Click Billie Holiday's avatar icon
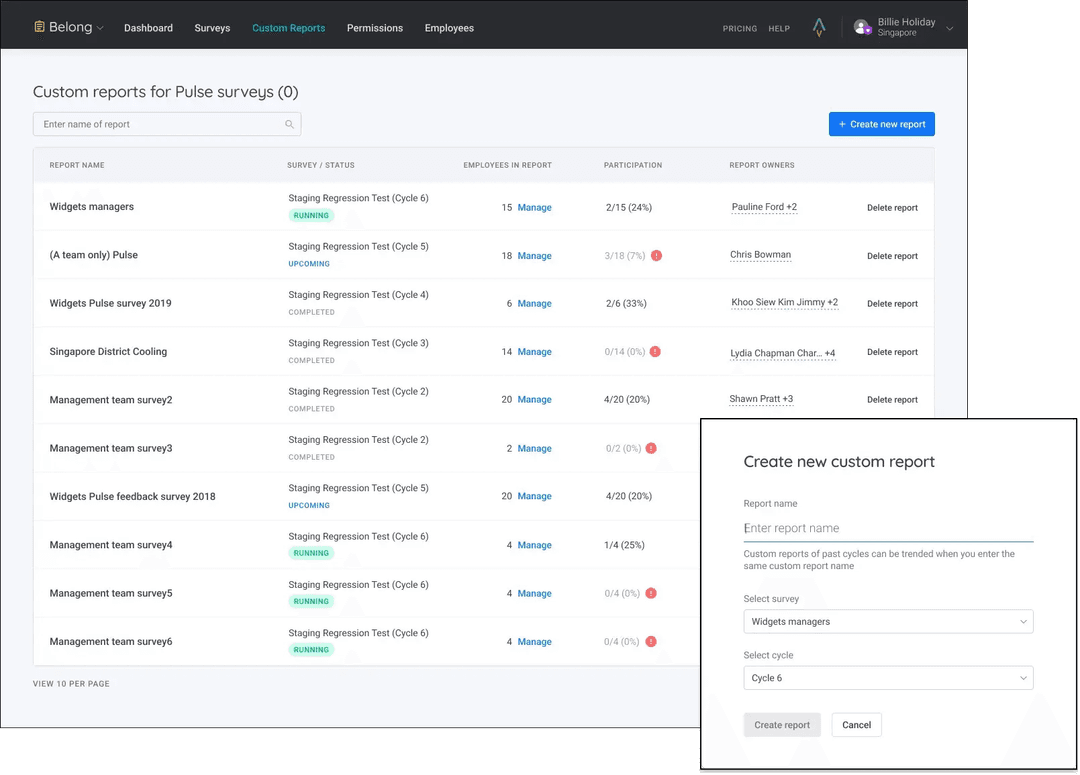Image resolution: width=1080 pixels, height=775 pixels. [x=862, y=28]
